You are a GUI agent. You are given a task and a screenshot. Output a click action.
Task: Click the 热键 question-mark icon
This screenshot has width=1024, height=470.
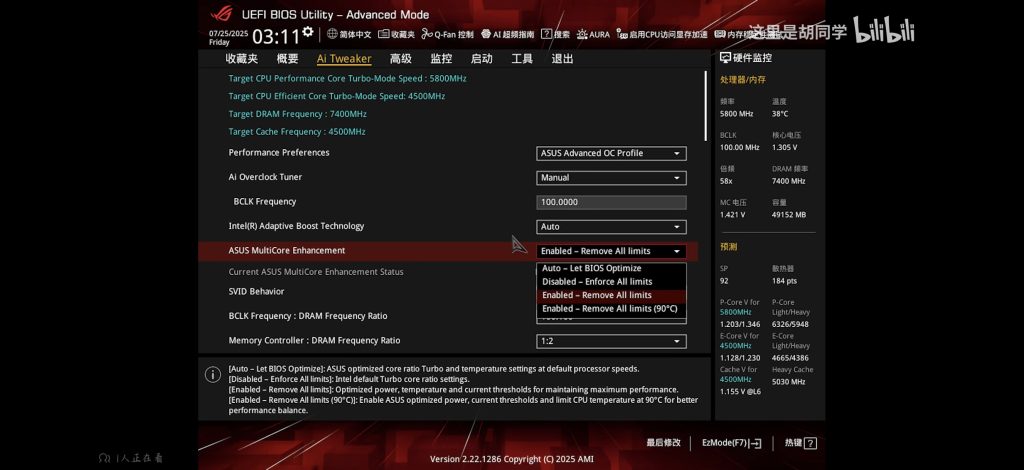tap(810, 443)
